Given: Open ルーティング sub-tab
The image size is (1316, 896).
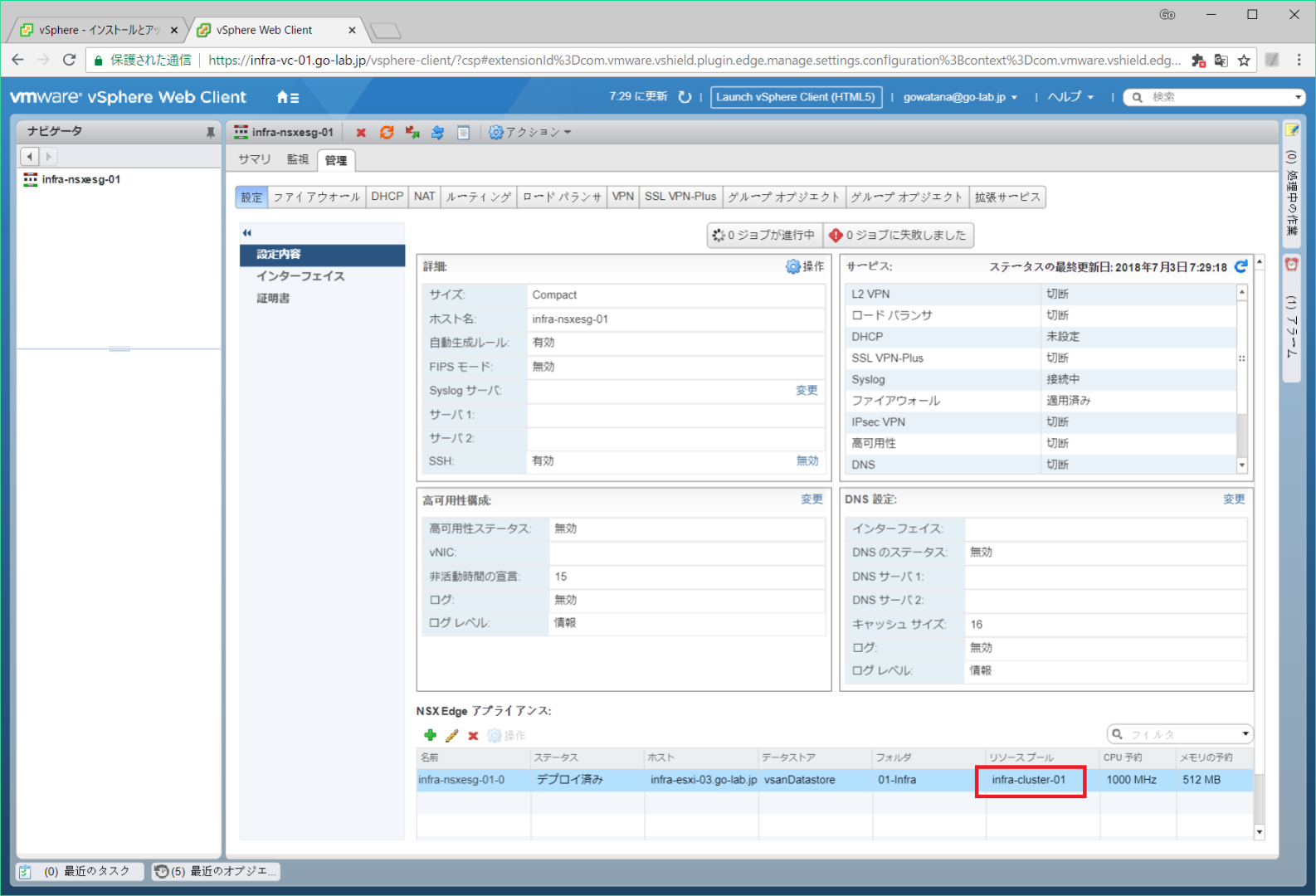Looking at the screenshot, I should point(478,197).
